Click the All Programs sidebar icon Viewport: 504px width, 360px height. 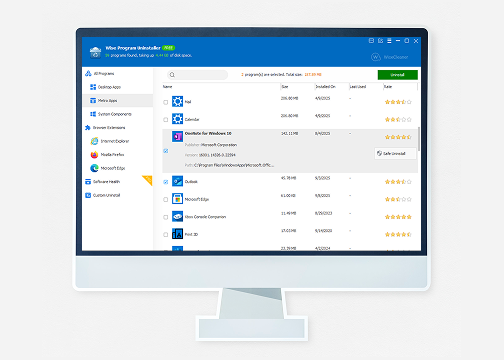[88, 73]
